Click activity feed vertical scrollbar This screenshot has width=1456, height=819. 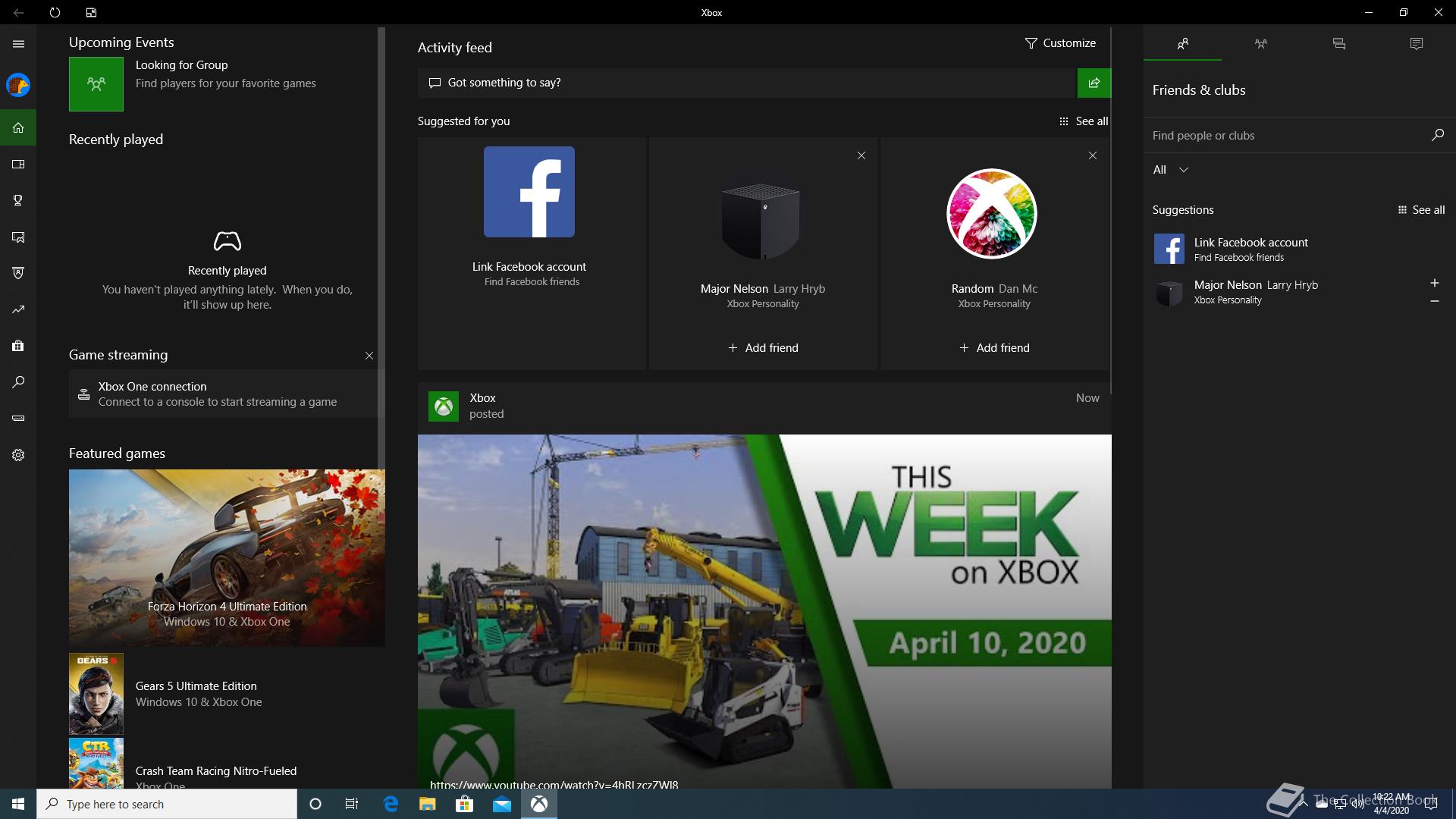click(x=1110, y=211)
